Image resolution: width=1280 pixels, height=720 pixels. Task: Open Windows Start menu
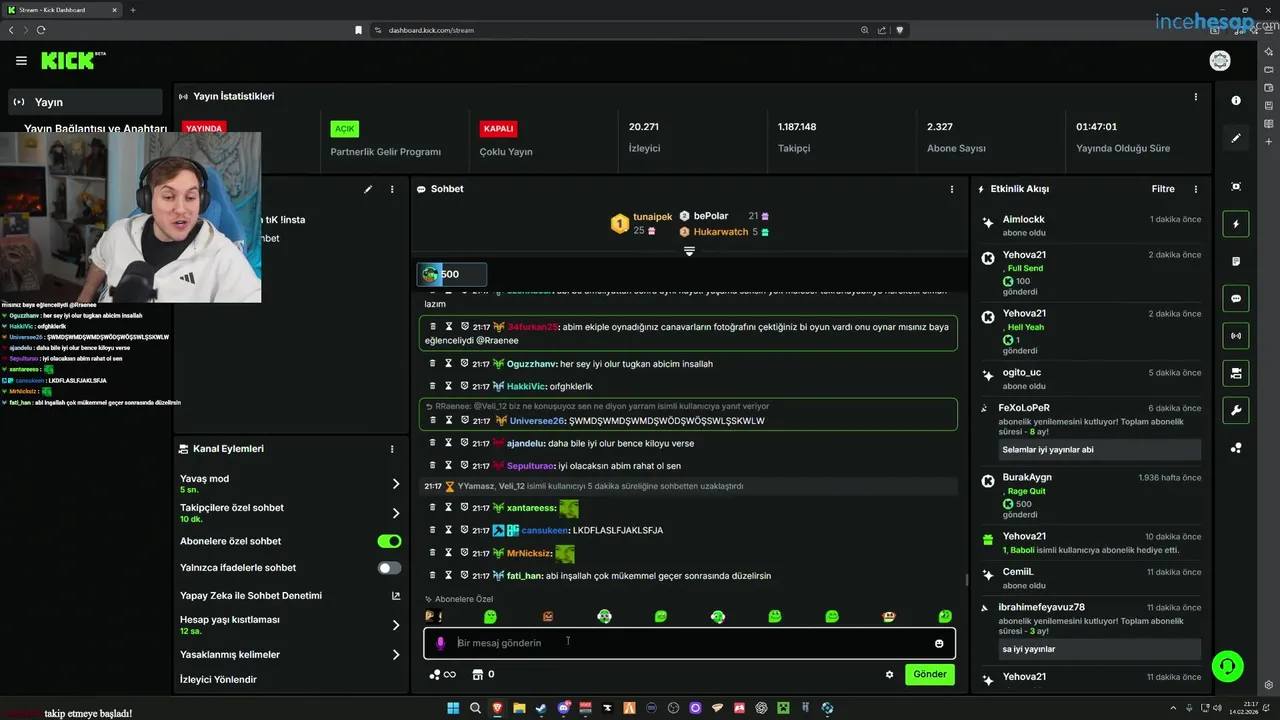click(x=453, y=708)
